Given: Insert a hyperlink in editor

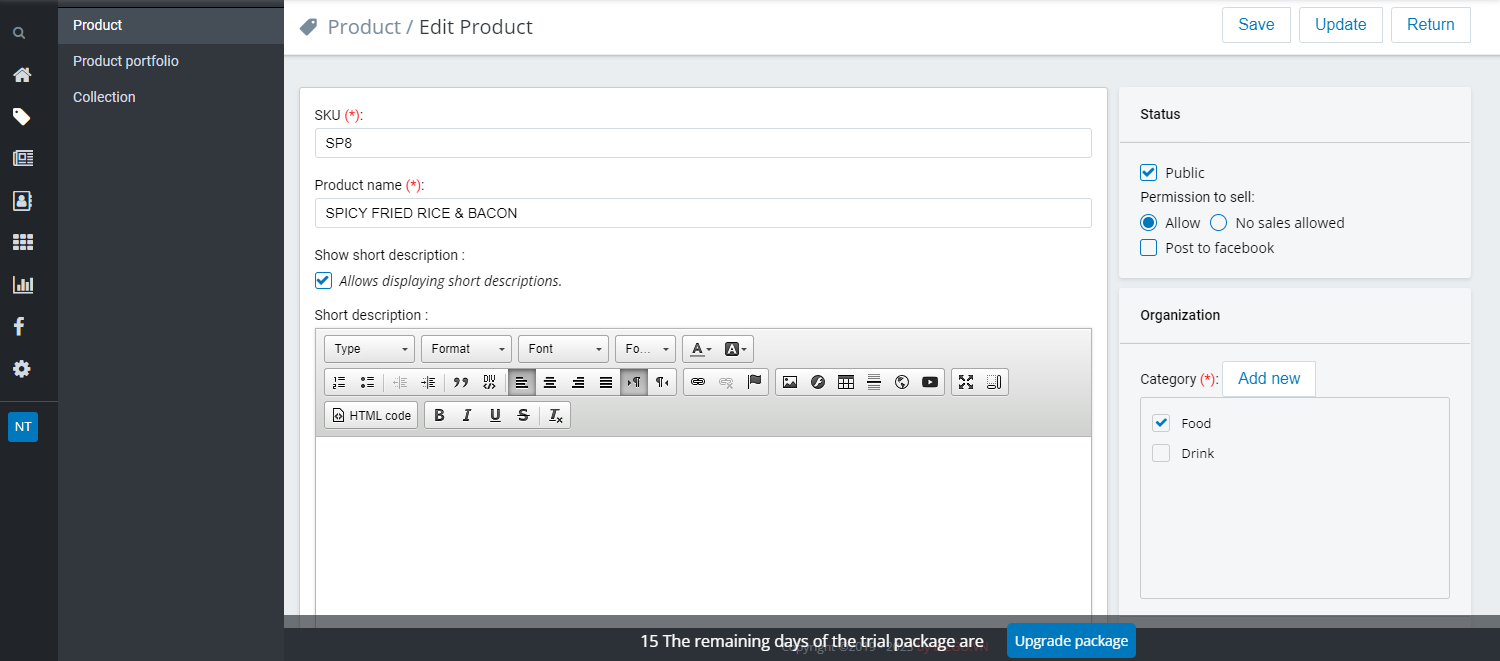Looking at the screenshot, I should point(698,382).
